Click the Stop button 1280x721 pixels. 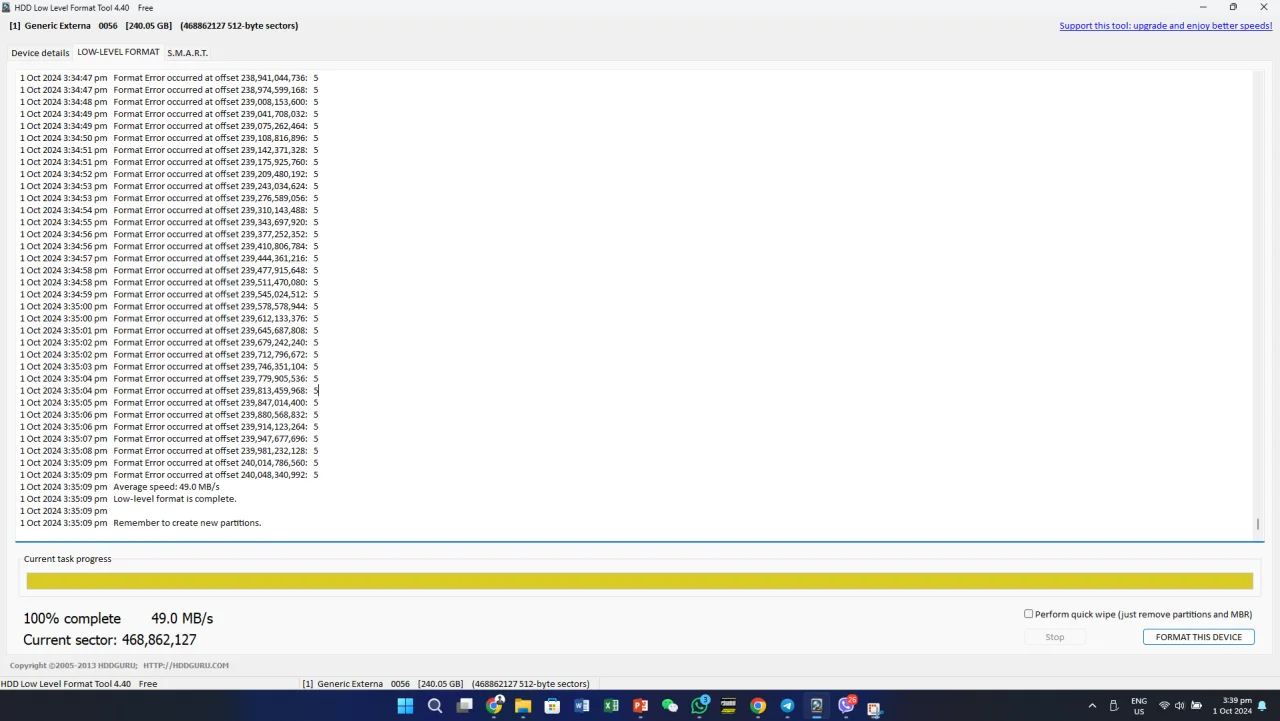click(x=1055, y=637)
